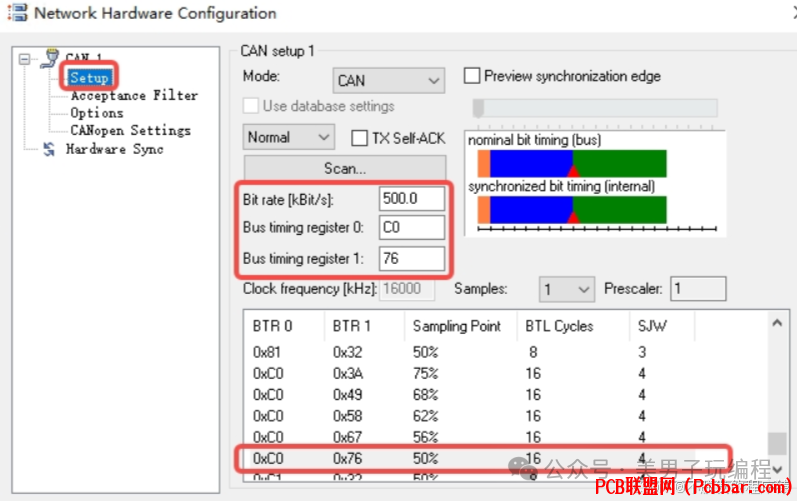Click the 68% sampling point cell
797x501 pixels.
pyautogui.click(x=425, y=395)
